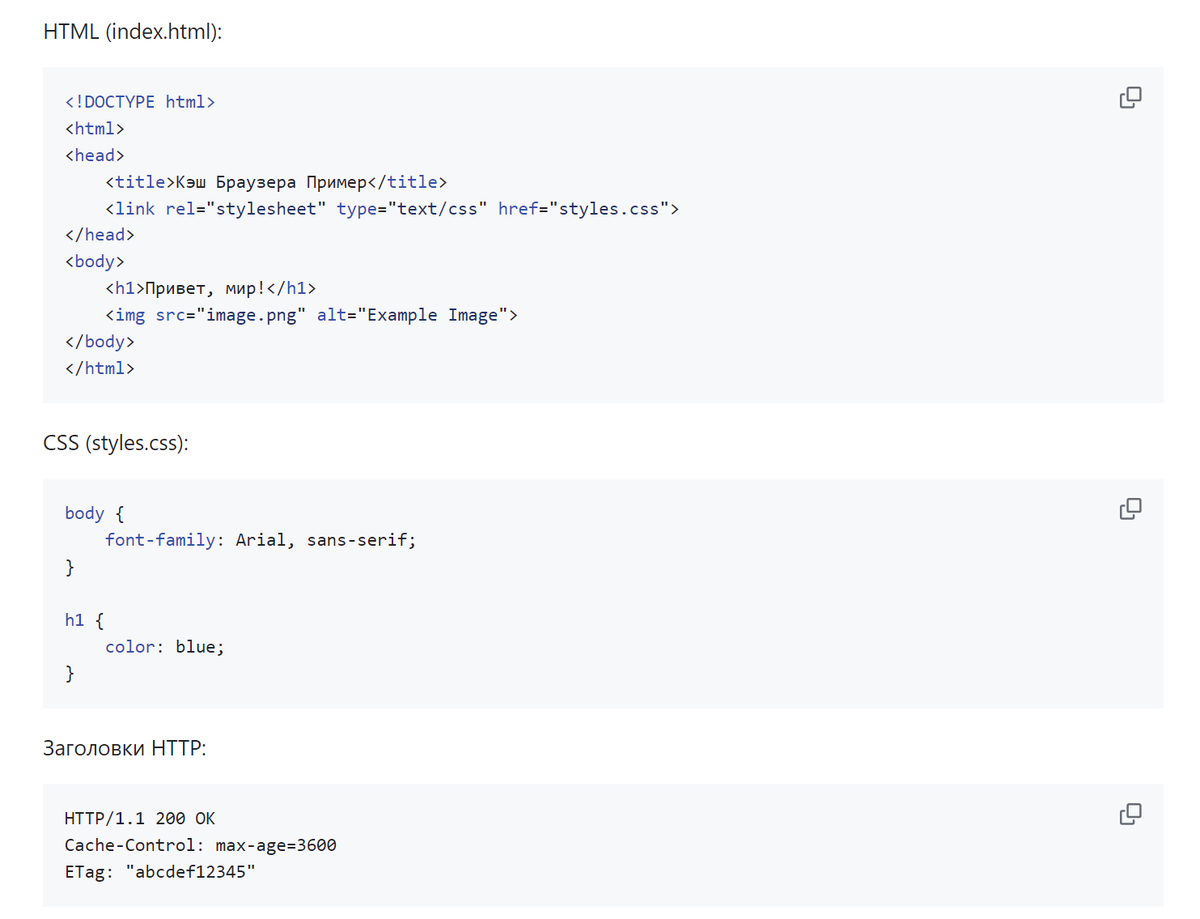
Task: Click the 'HTTP/1.1 200 OK' status line
Action: (x=140, y=818)
